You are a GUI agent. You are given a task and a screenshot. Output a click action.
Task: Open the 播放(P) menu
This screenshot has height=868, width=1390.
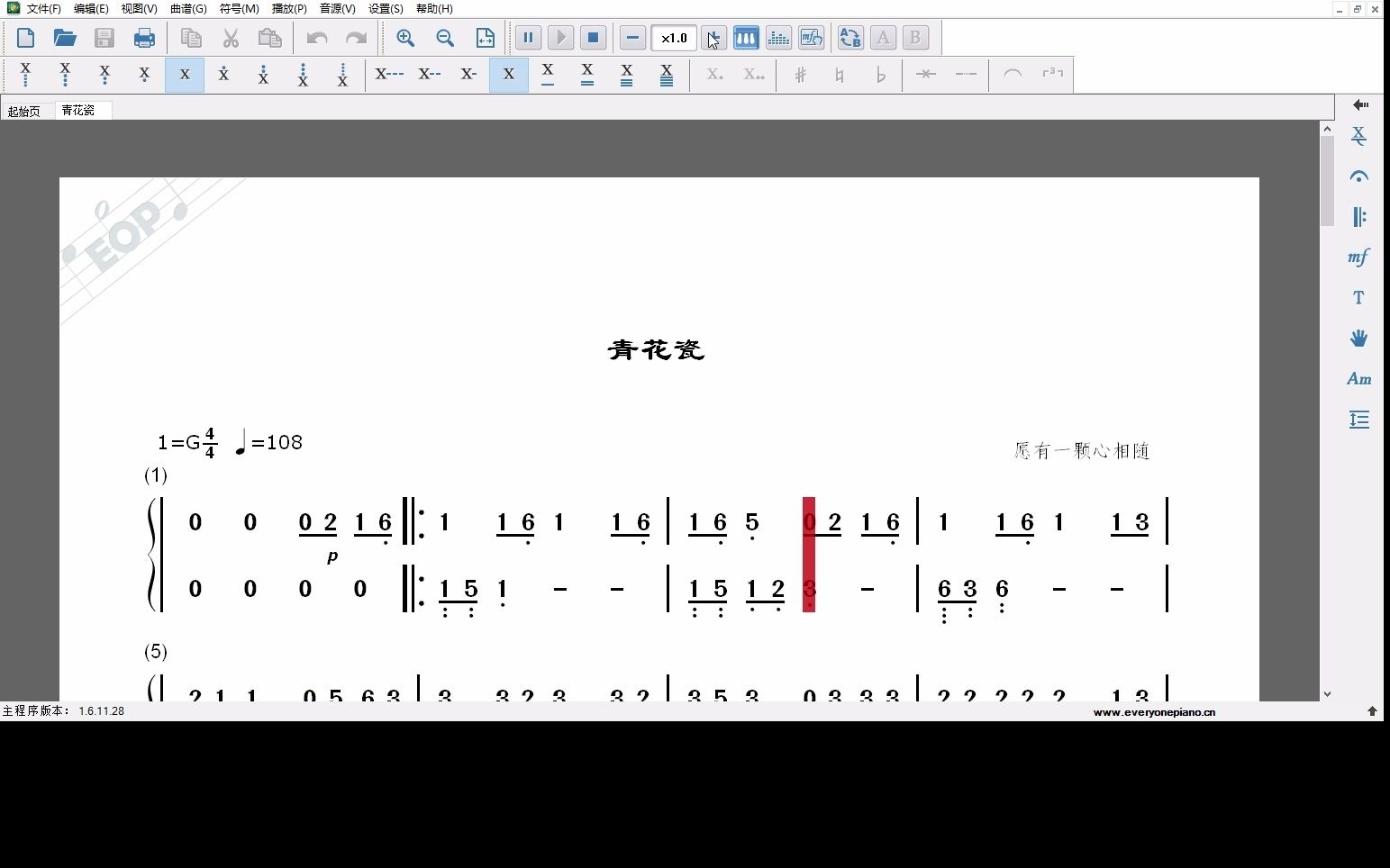coord(289,8)
